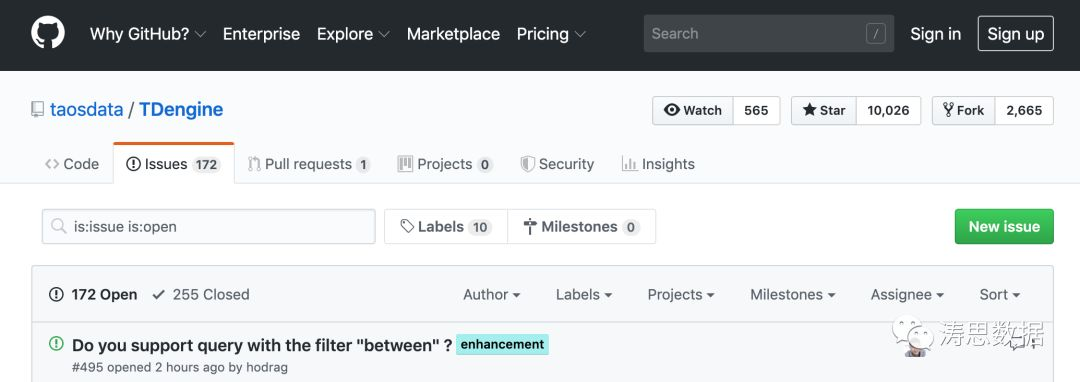Open the Projects tab

pyautogui.click(x=445, y=164)
